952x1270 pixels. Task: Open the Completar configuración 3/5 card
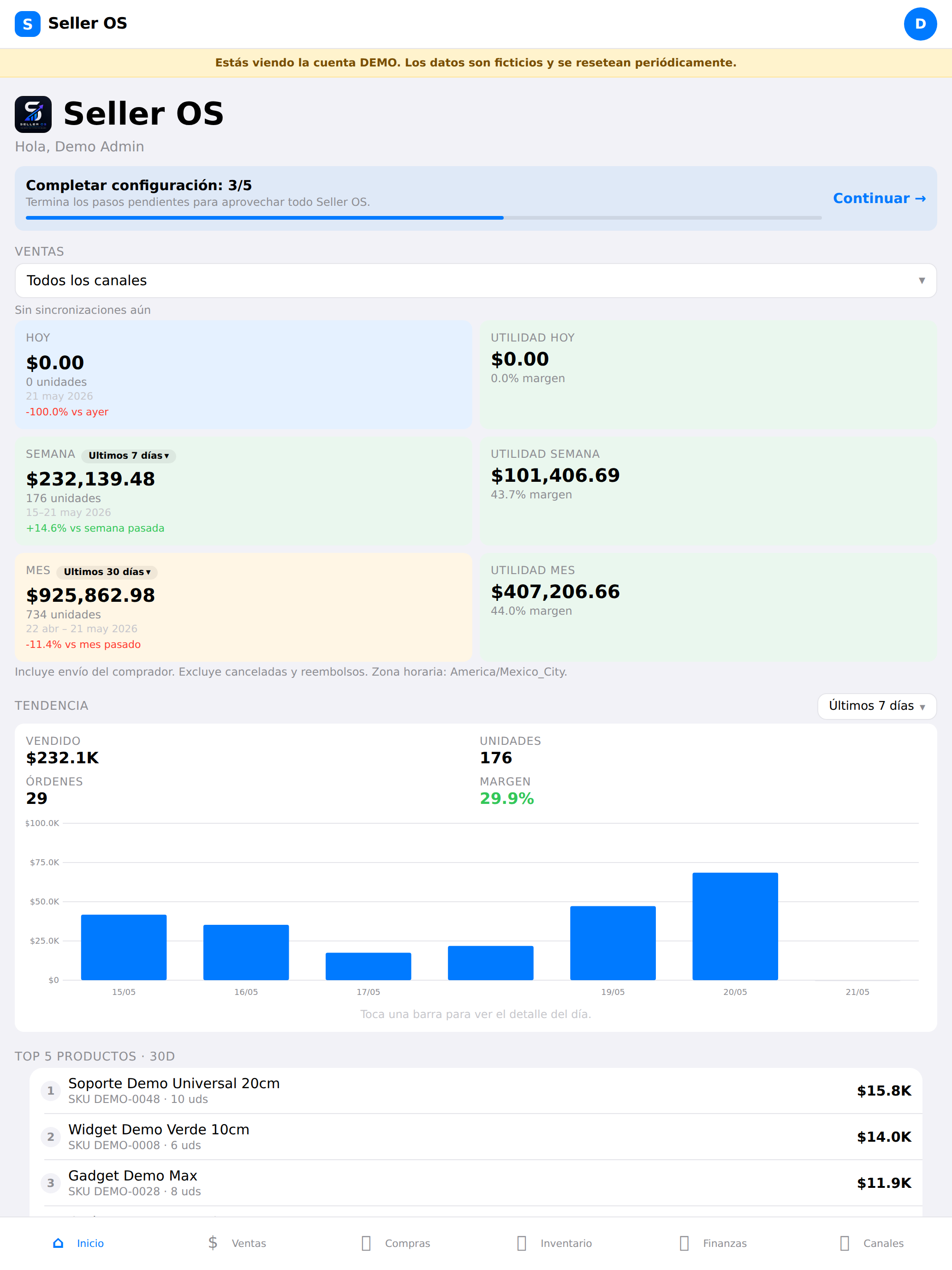pyautogui.click(x=476, y=198)
